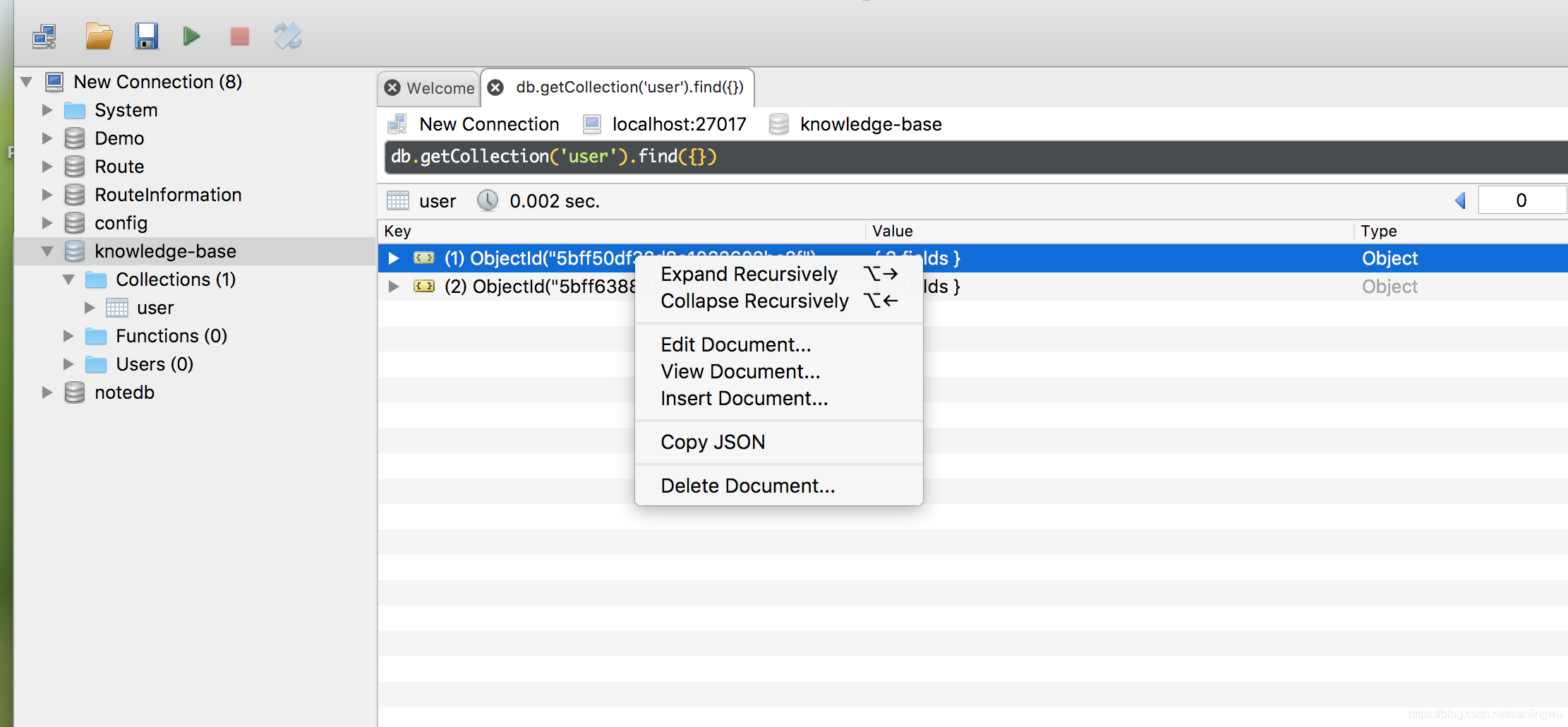
Task: Run query with green play icon
Action: point(191,36)
